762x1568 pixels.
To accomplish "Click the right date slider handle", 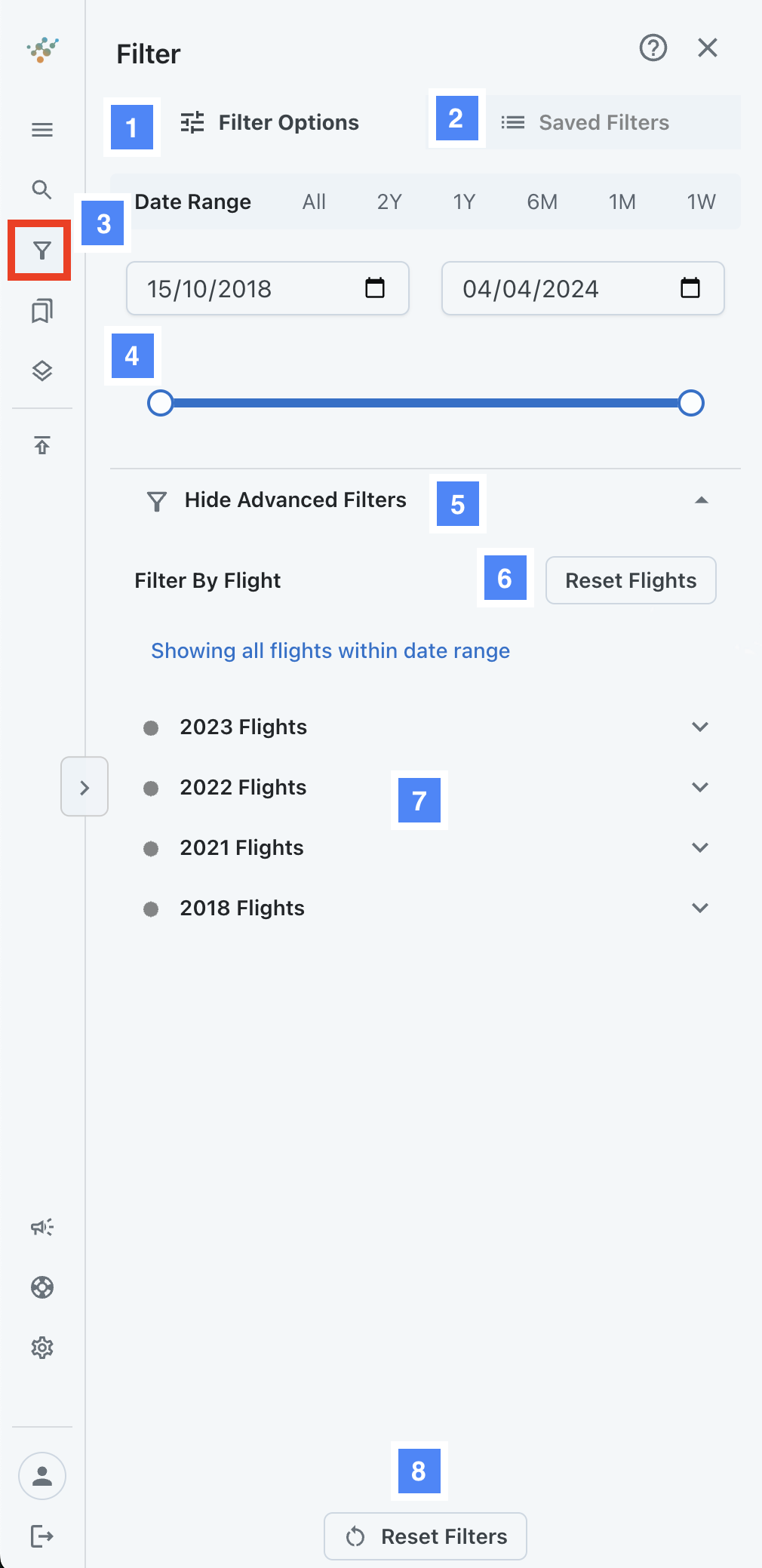I will tap(691, 403).
